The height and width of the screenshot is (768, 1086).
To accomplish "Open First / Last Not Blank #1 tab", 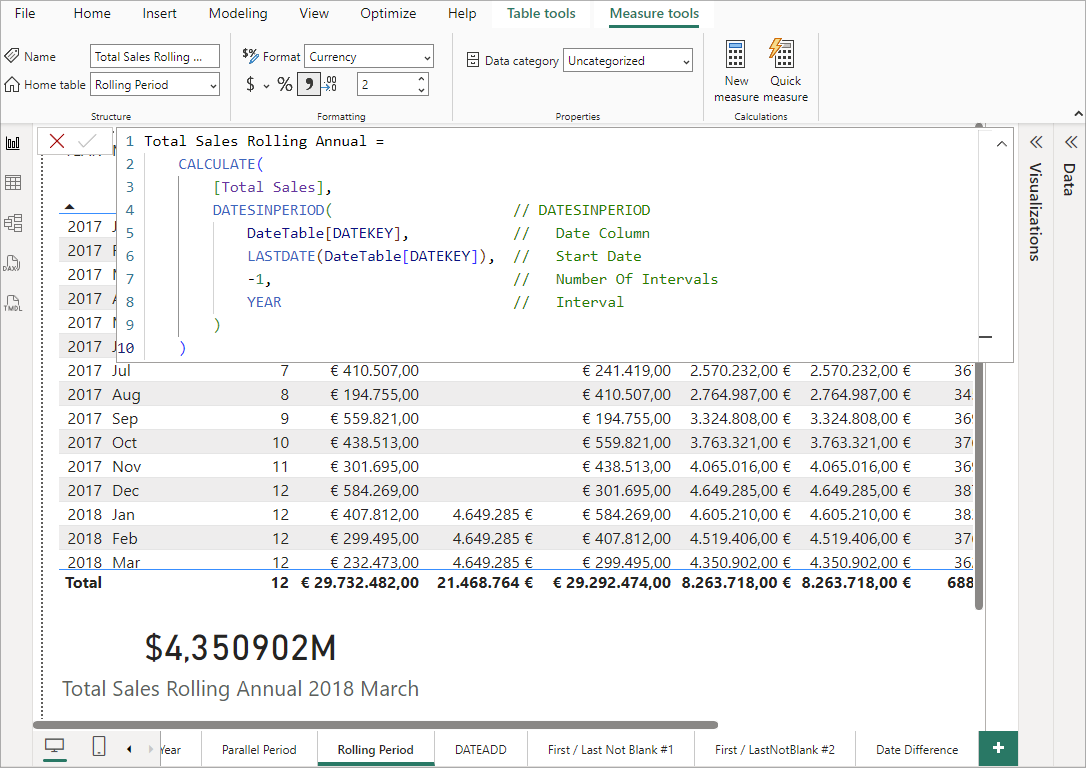I will click(610, 749).
